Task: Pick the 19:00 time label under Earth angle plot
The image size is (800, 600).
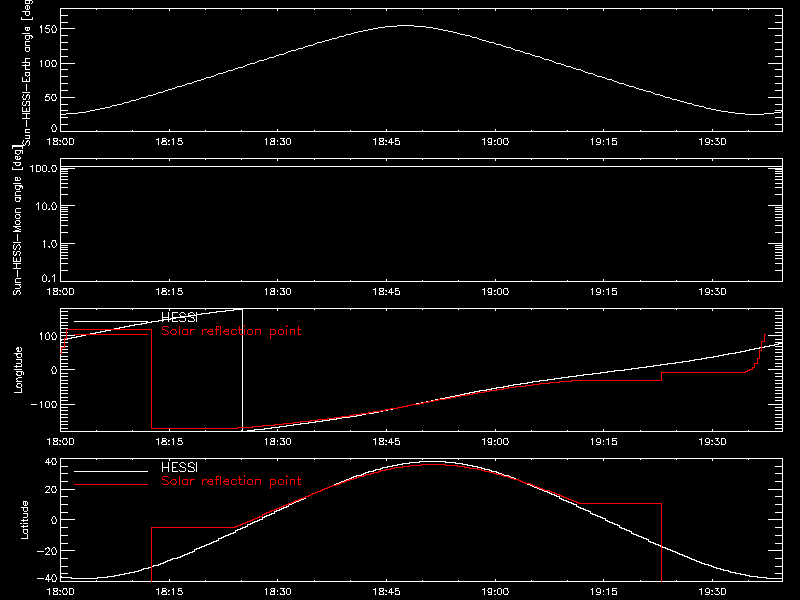Action: (x=495, y=142)
